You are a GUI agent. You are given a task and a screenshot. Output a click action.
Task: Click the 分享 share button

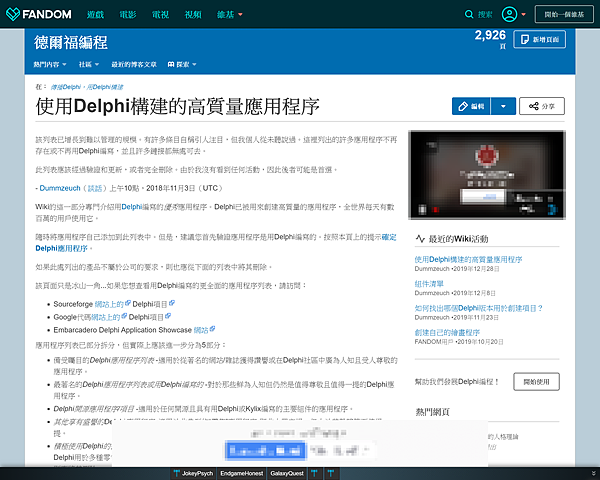point(541,106)
